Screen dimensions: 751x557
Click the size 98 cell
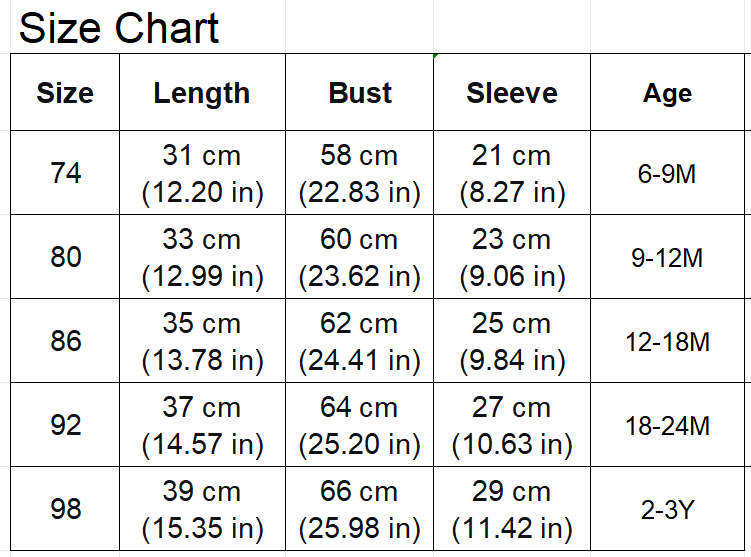point(65,509)
